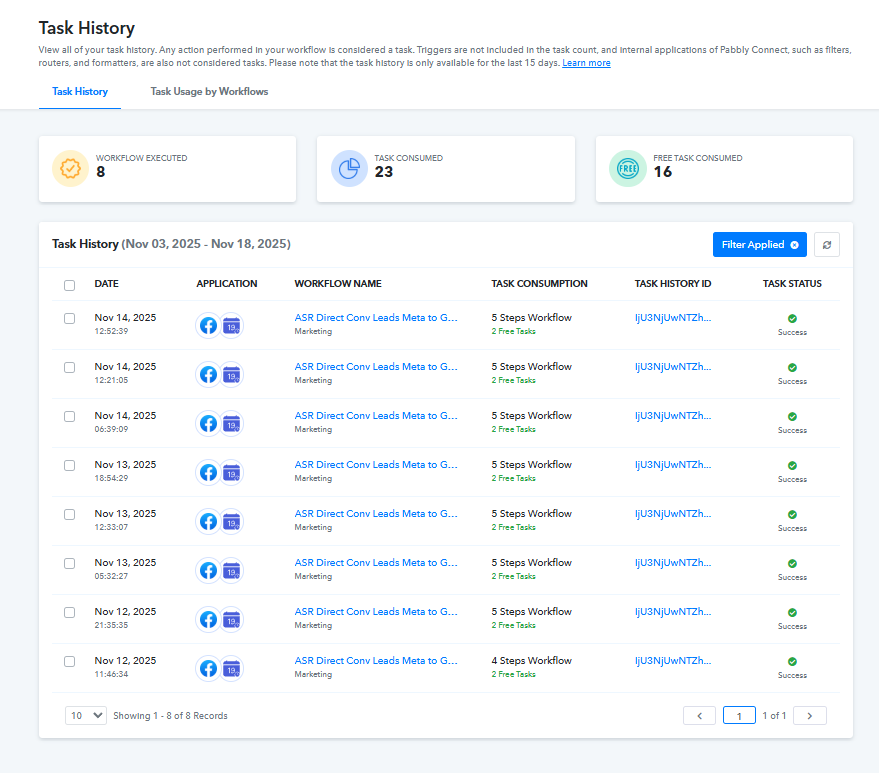
Task: Open the Learn more link
Action: point(586,63)
